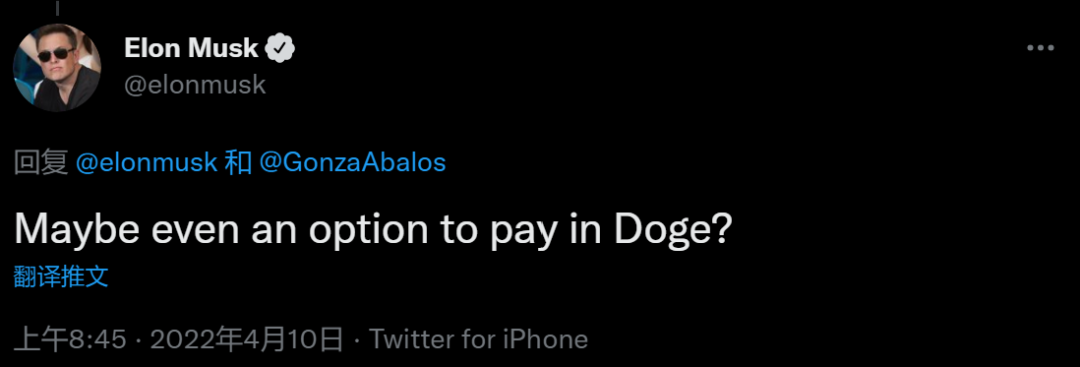Open the Twitter for iPhone source label
Screen dimensions: 1080x367
[479, 339]
